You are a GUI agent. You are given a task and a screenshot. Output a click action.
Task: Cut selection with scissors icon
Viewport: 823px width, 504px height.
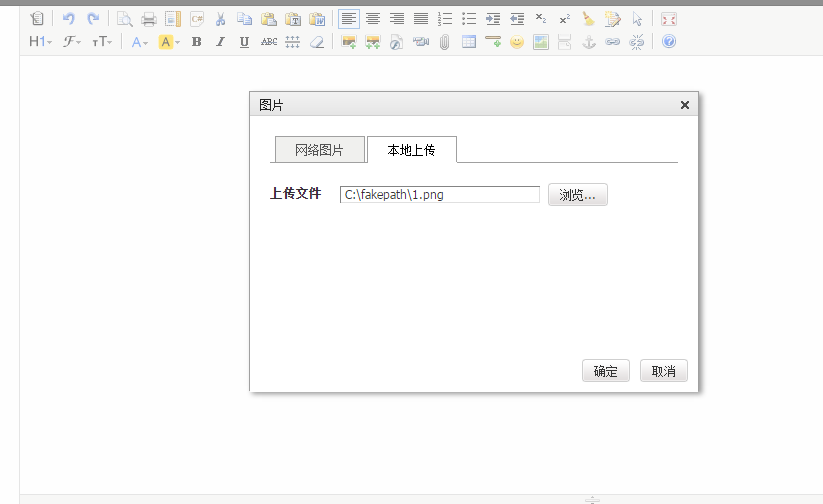pos(220,19)
